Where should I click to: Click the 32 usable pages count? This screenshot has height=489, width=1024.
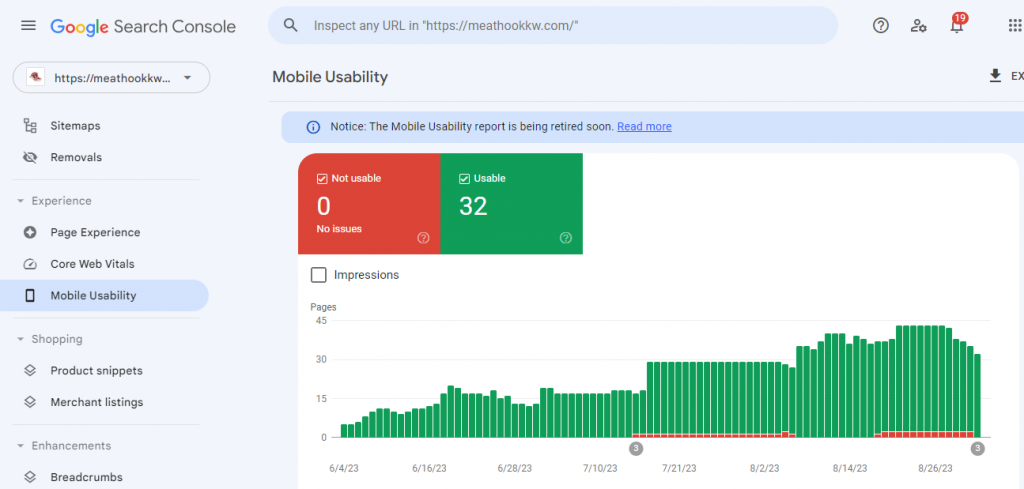[x=473, y=206]
